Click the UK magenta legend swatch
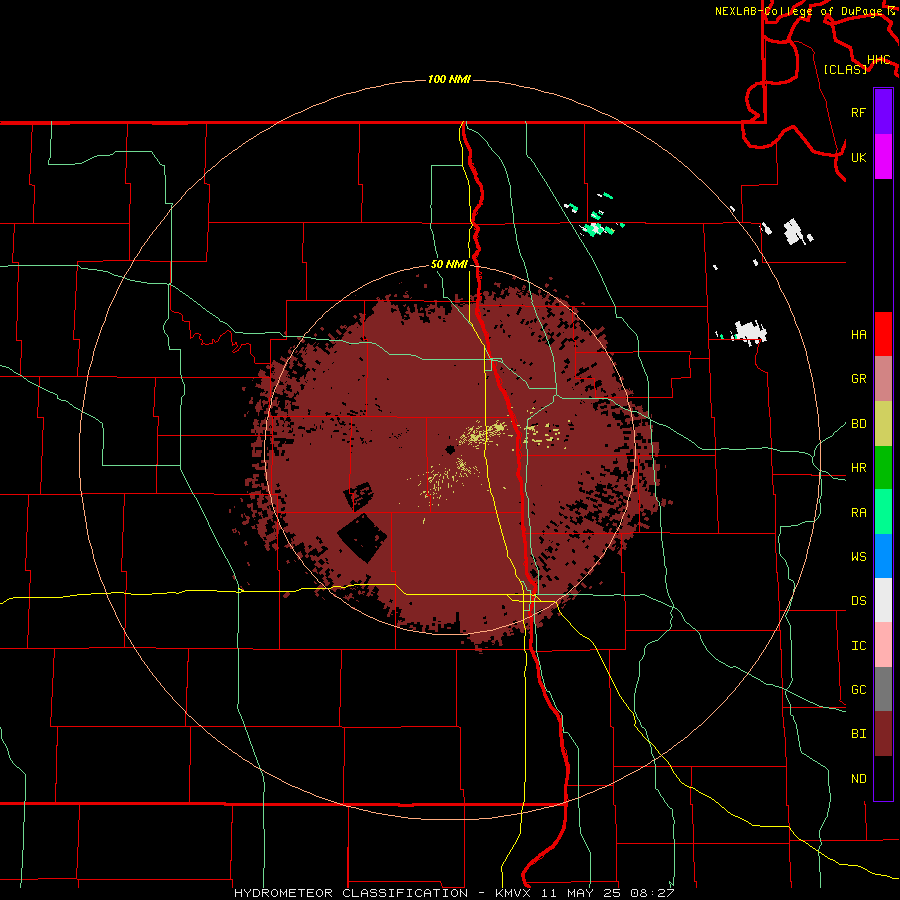Image resolution: width=900 pixels, height=900 pixels. (x=883, y=157)
